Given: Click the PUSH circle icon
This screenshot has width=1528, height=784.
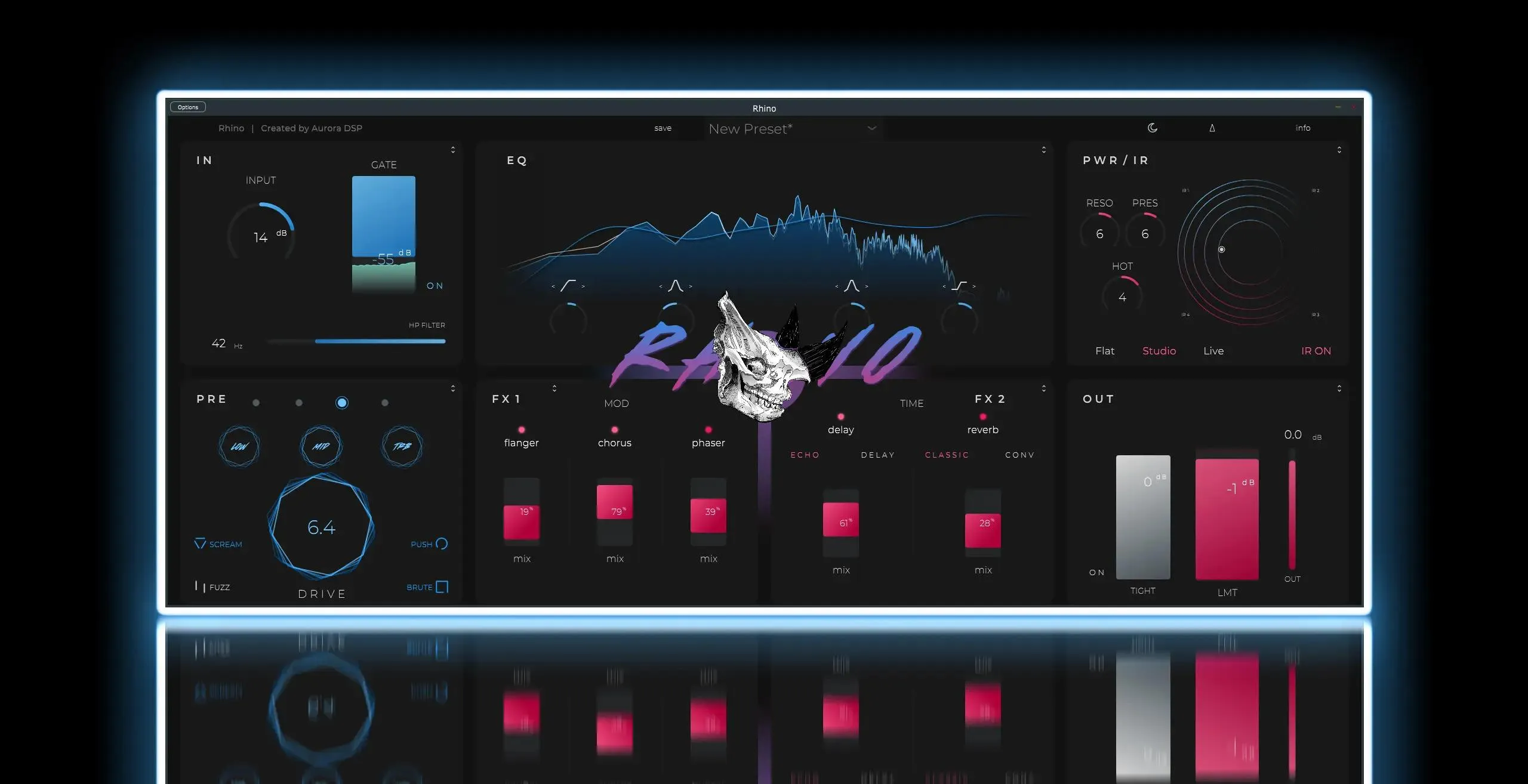Looking at the screenshot, I should click(x=442, y=544).
